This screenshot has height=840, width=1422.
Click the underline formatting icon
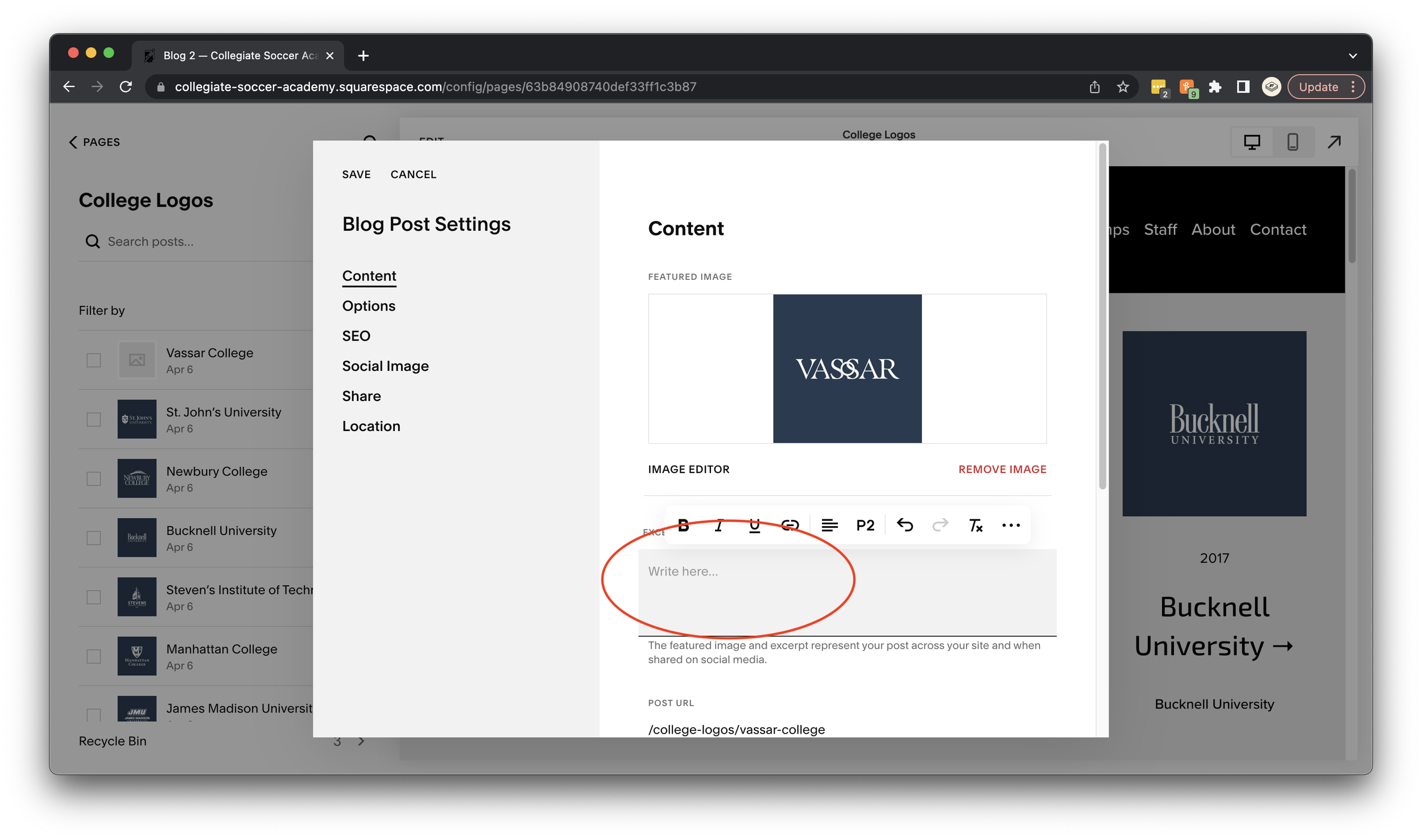point(754,525)
